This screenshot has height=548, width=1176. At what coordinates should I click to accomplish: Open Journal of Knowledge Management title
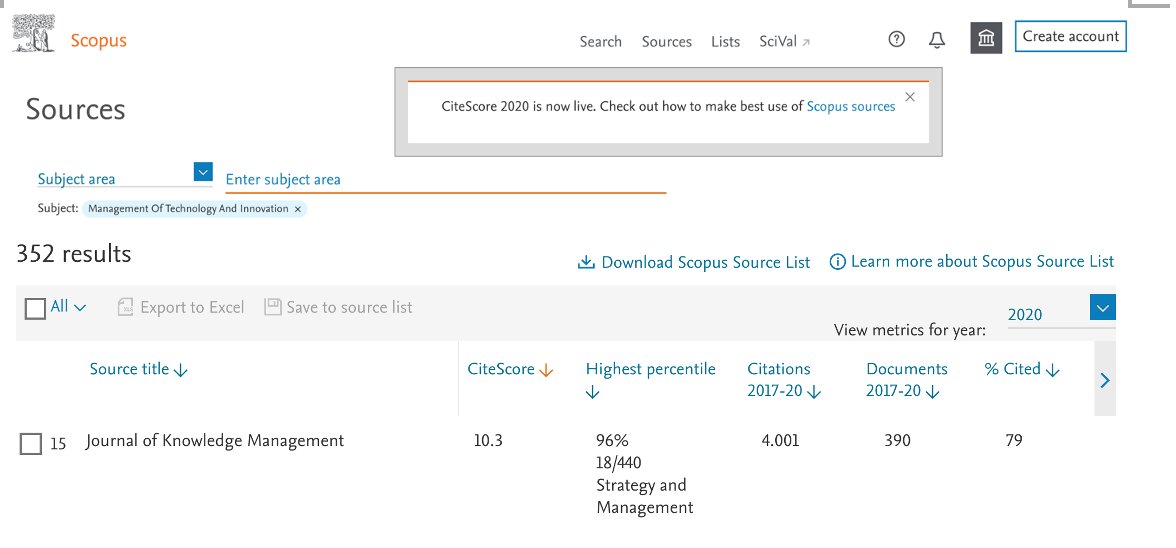[x=214, y=441]
